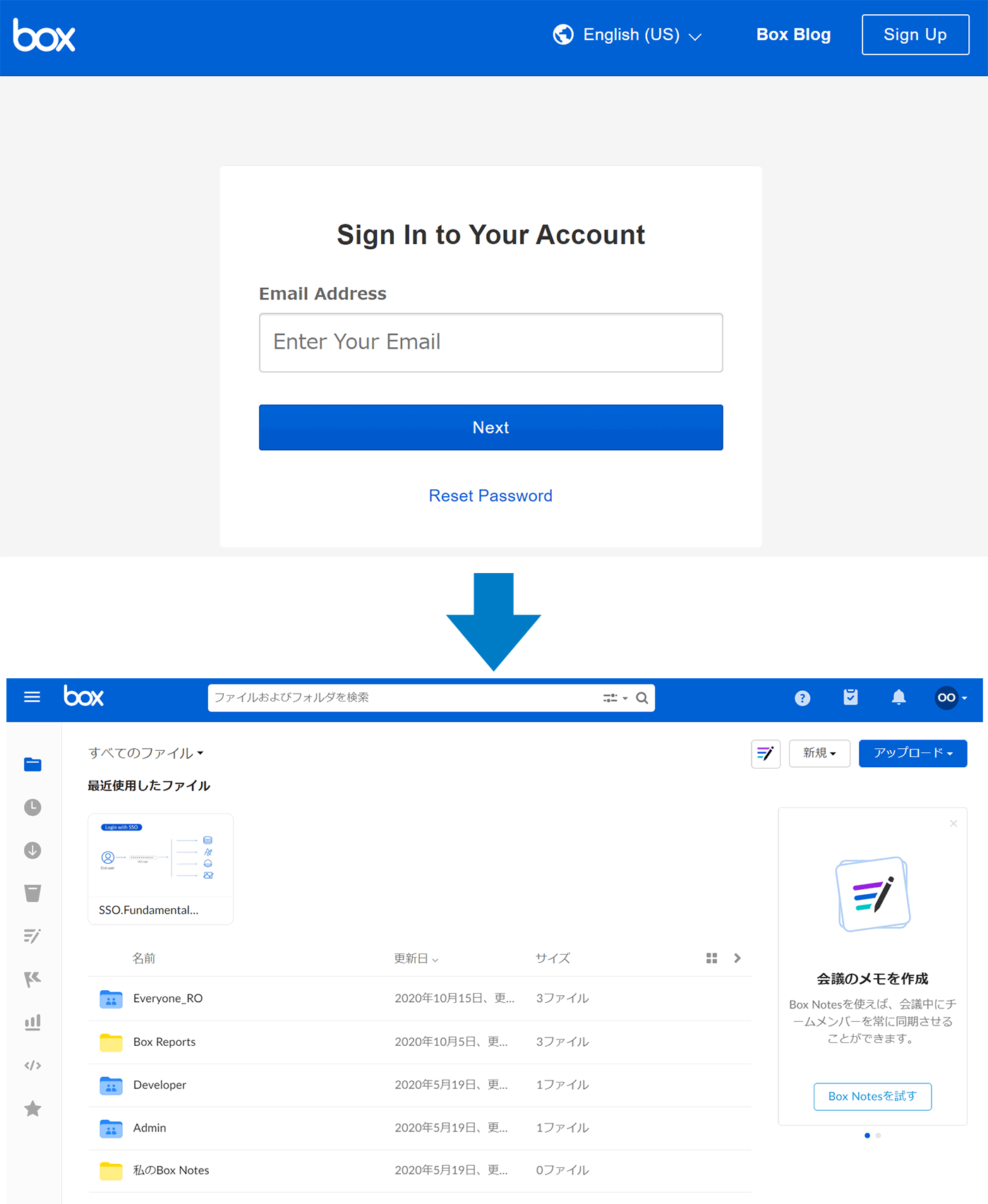Image resolution: width=988 pixels, height=1204 pixels.
Task: Close the meeting notes promo card
Action: (953, 824)
